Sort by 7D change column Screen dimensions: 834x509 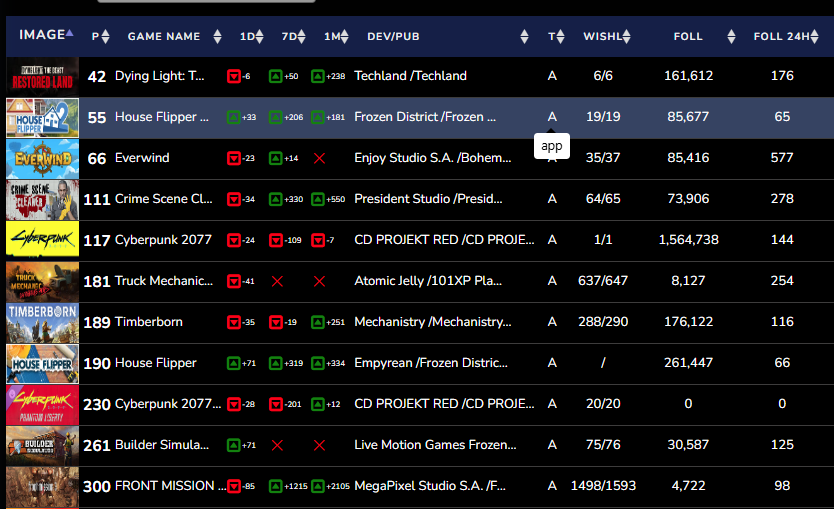point(294,36)
